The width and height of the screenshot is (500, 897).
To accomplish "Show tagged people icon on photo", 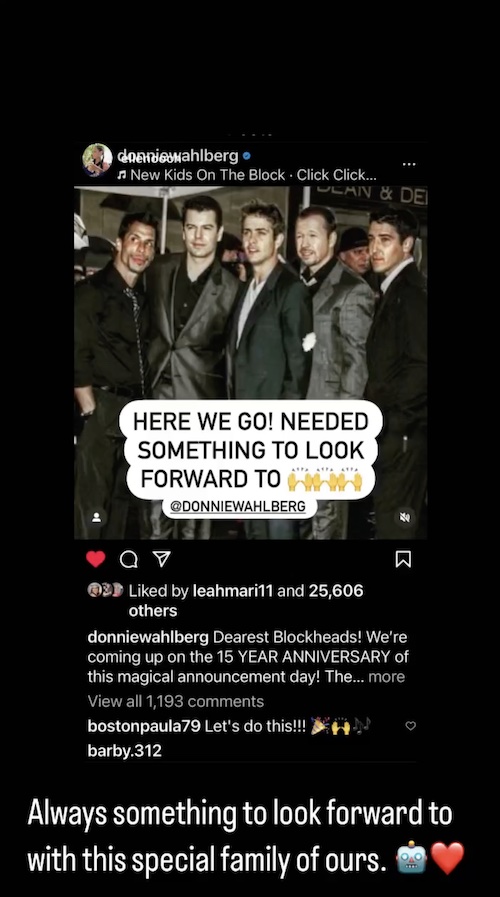I will click(x=96, y=517).
